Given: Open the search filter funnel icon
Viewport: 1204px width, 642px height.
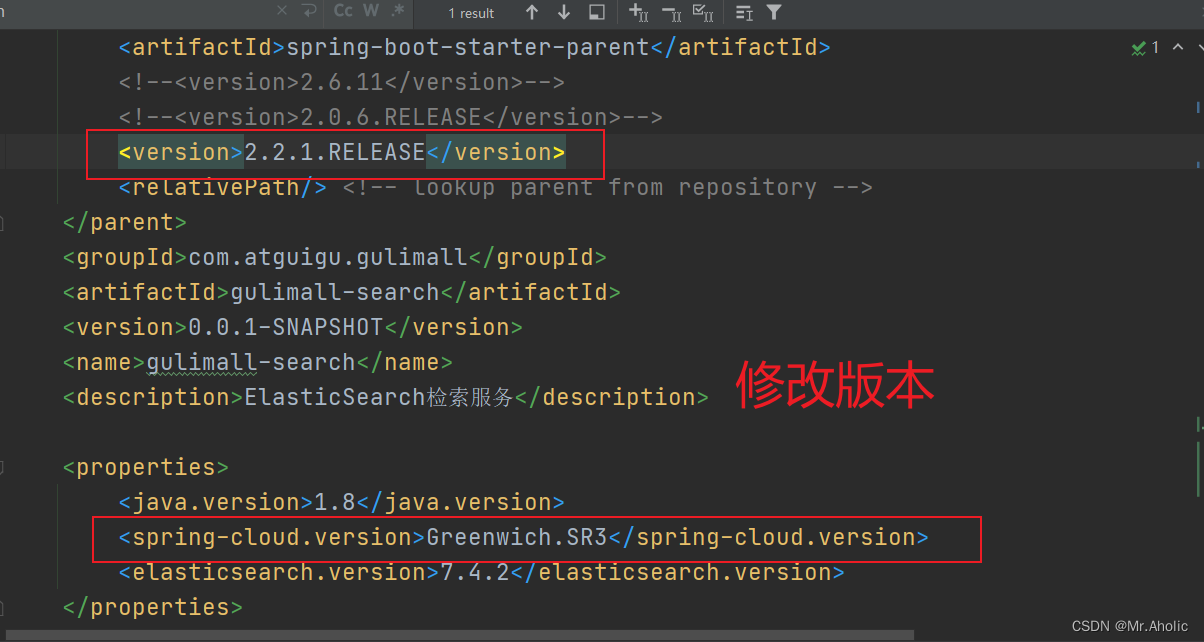Looking at the screenshot, I should (x=772, y=13).
